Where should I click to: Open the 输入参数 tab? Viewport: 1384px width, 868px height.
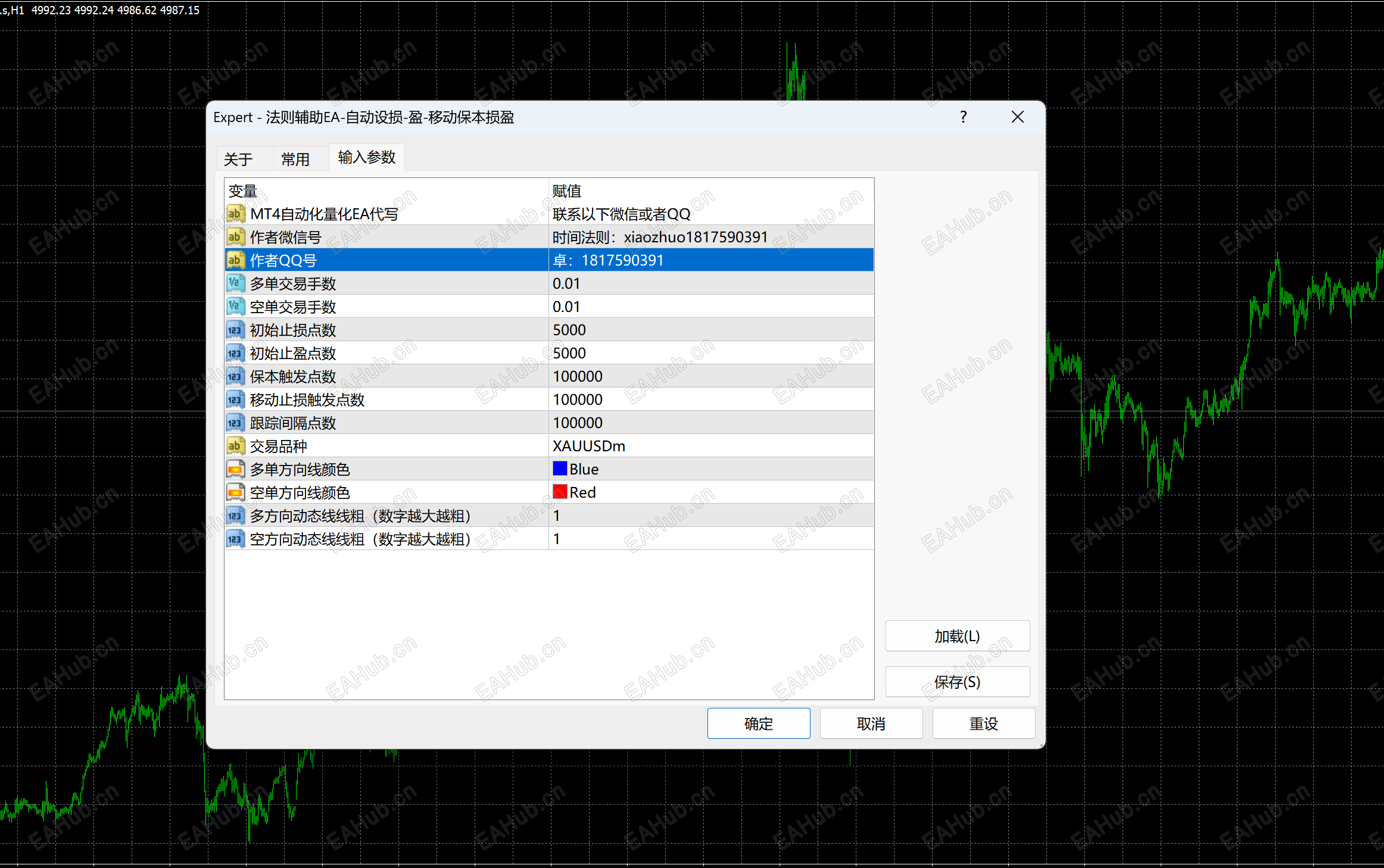366,158
